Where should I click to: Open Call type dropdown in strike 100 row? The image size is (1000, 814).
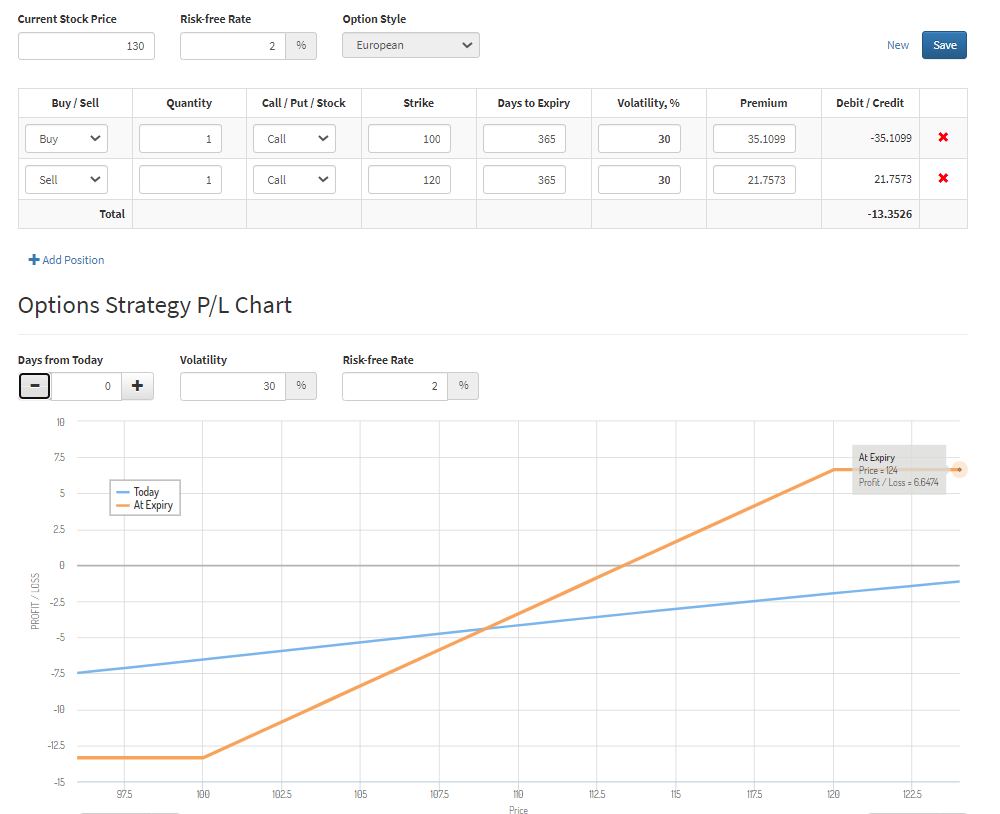(x=295, y=138)
